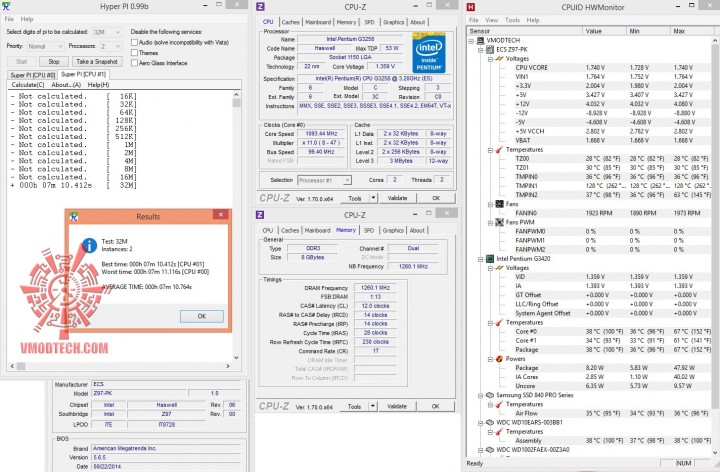This screenshot has width=720, height=472.
Task: Click the About(A) menu in Super PI
Action: pos(66,85)
